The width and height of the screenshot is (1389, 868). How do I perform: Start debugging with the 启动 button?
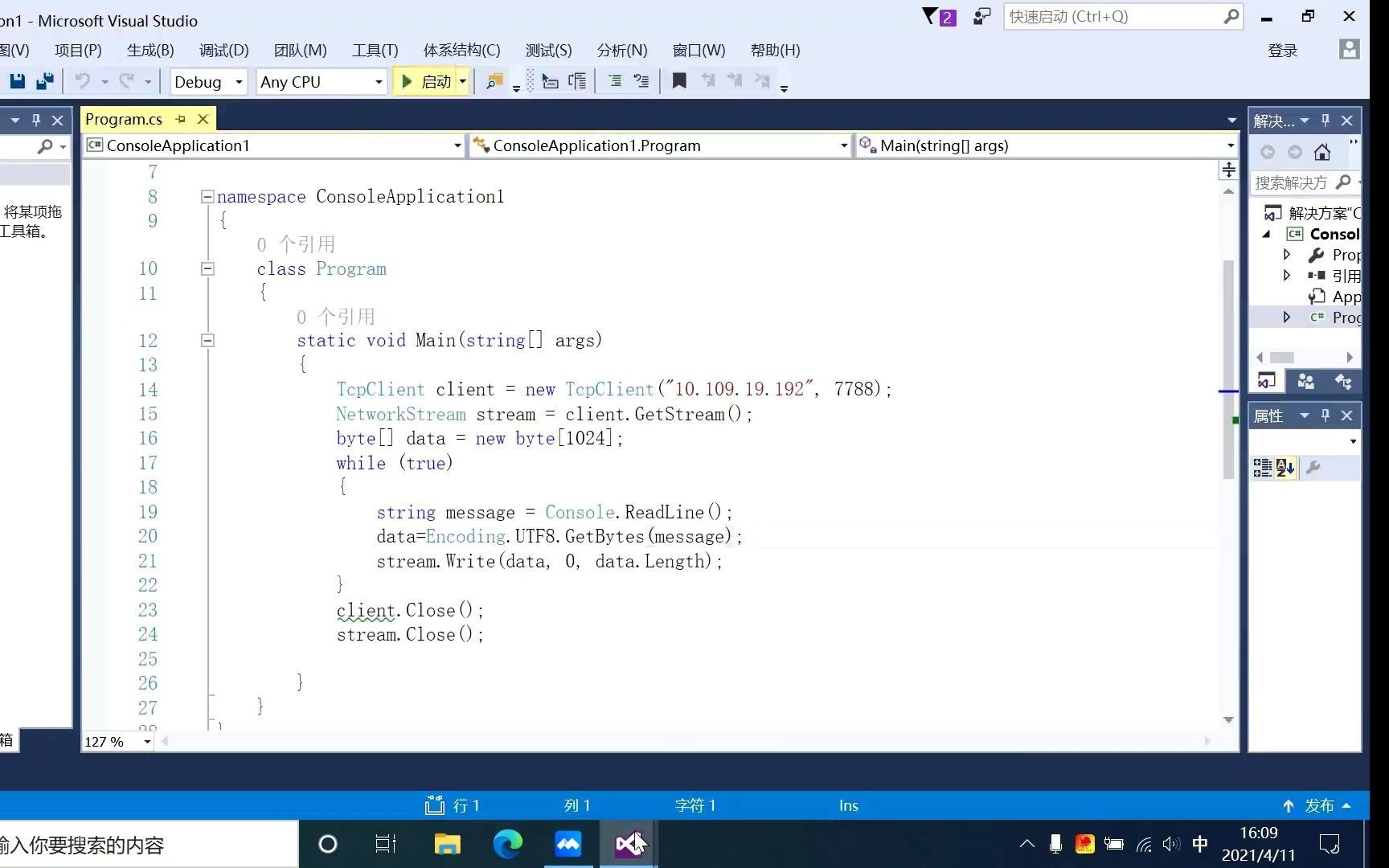click(x=431, y=80)
